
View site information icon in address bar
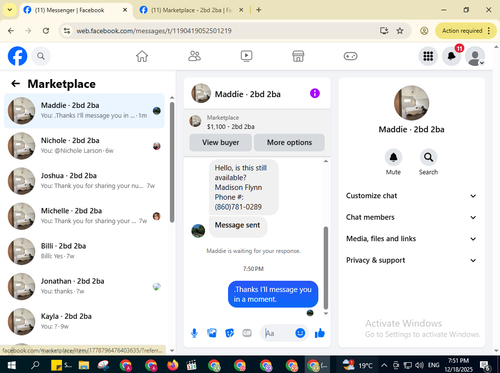click(x=67, y=31)
